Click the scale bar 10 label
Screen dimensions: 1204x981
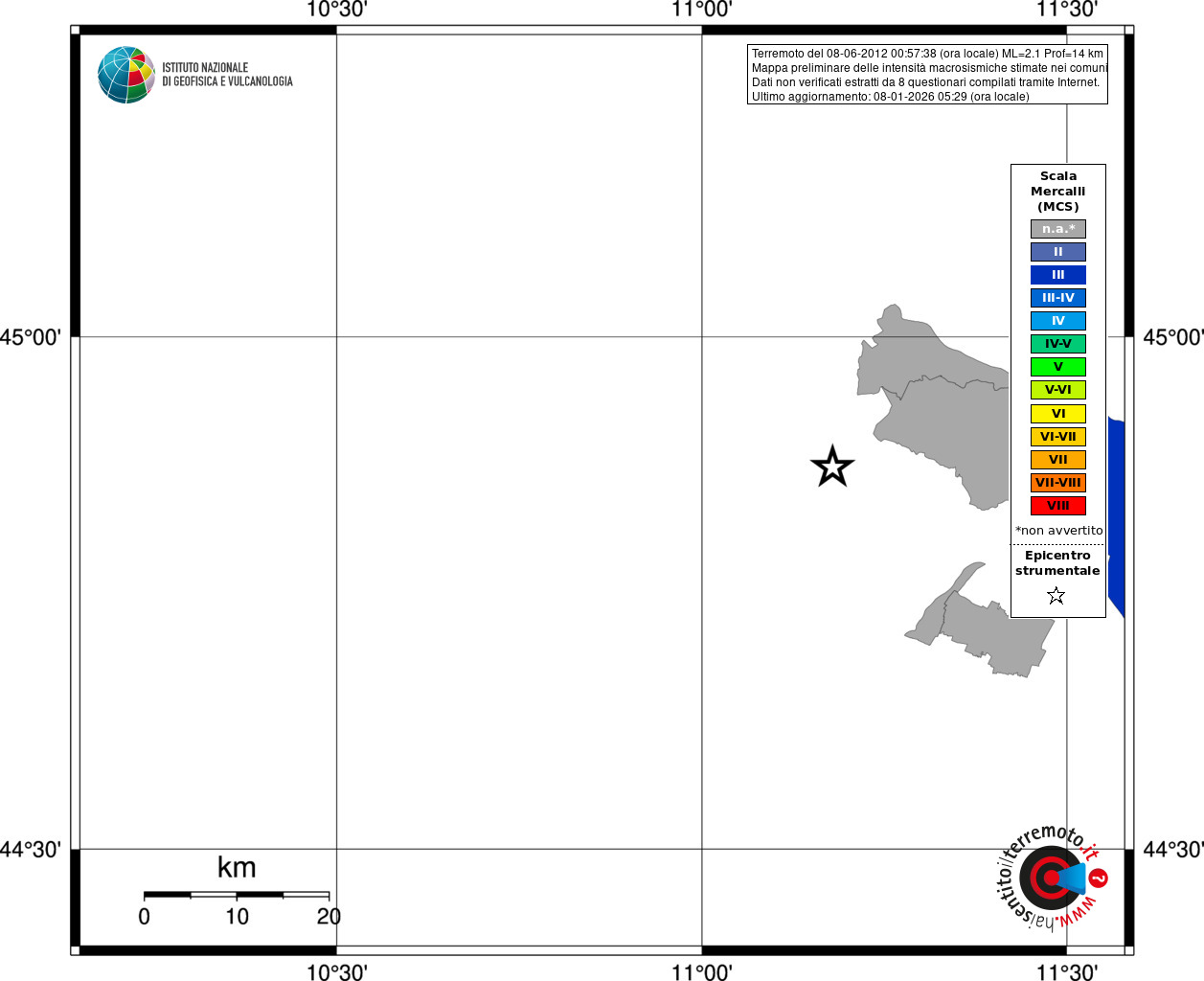[x=237, y=917]
